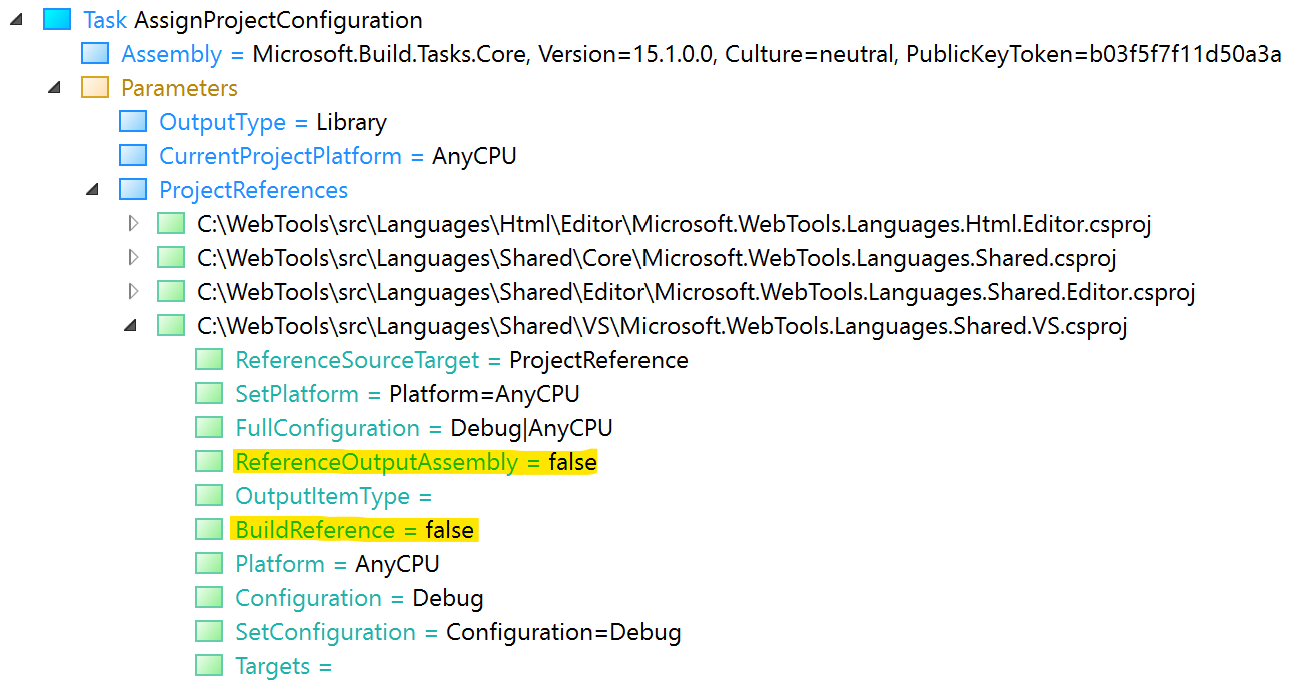1292x682 pixels.
Task: Click the icon beside Platform = AnyCPU
Action: [209, 564]
